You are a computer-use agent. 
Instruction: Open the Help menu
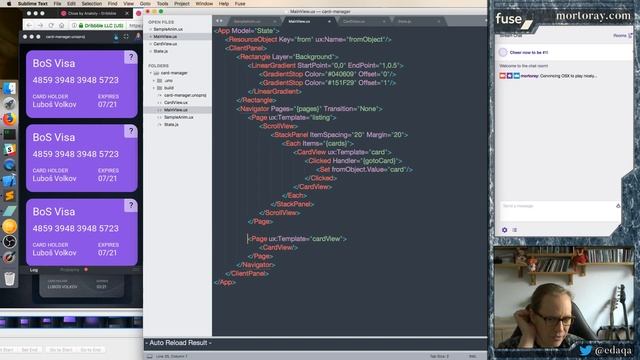[224, 3]
